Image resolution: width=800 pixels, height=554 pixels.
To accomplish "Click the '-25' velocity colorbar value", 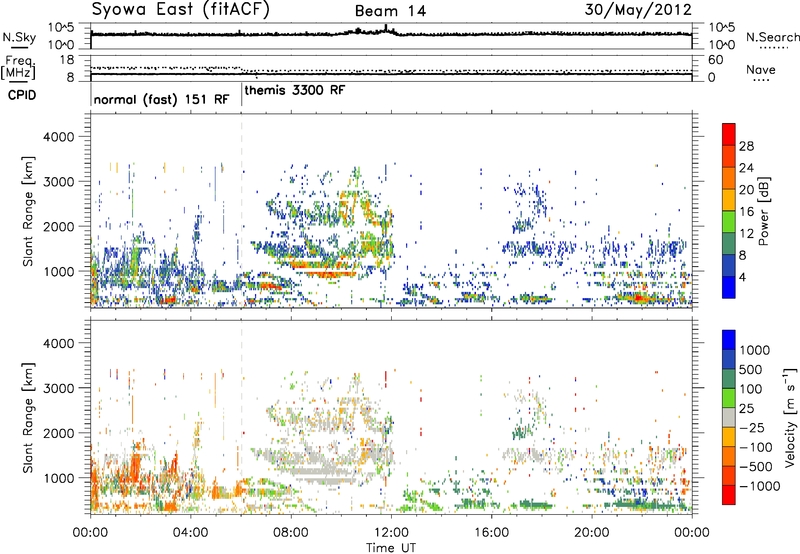I will point(752,427).
